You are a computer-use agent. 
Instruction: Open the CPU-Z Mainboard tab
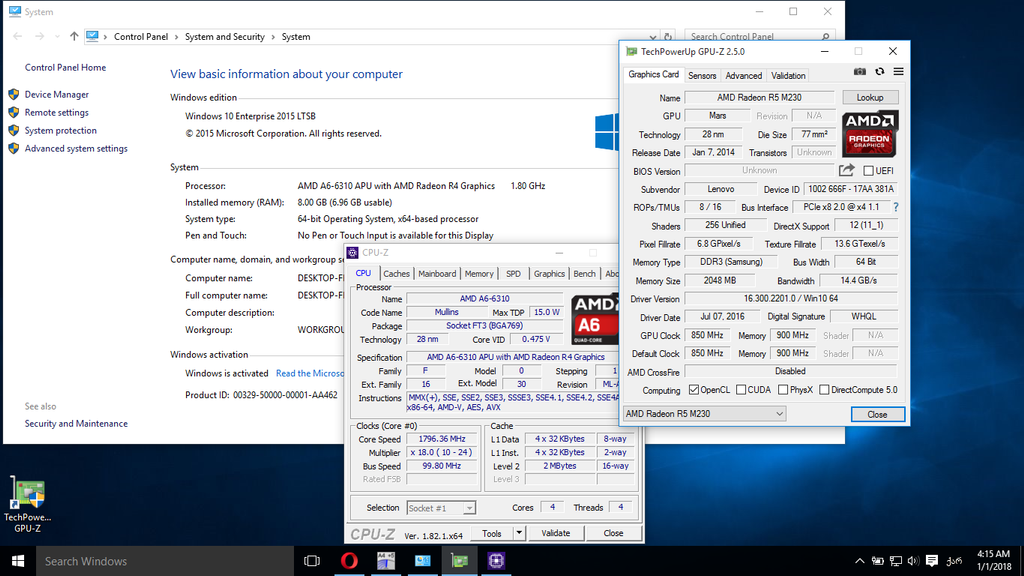click(437, 274)
